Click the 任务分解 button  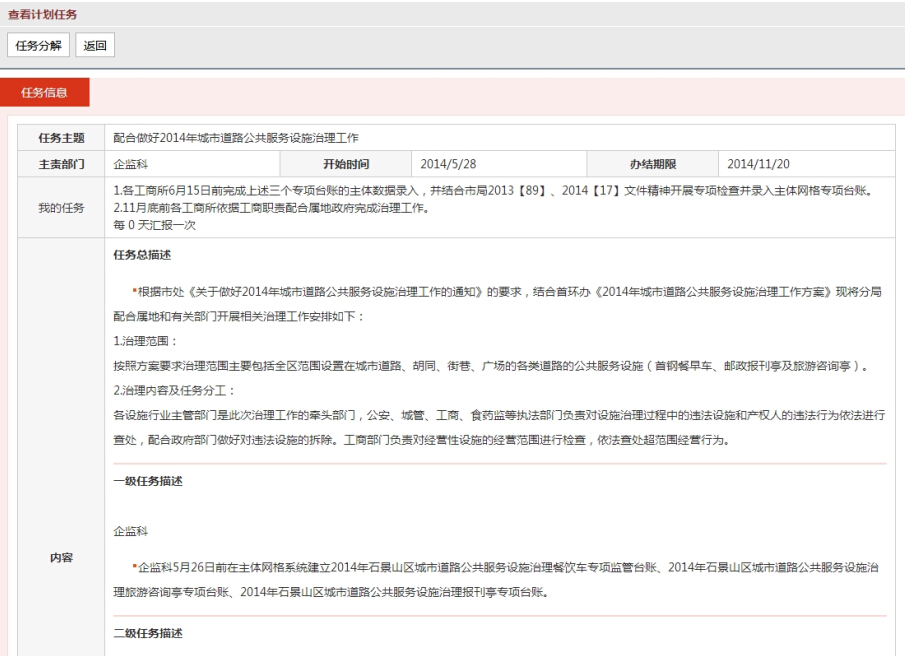click(39, 45)
